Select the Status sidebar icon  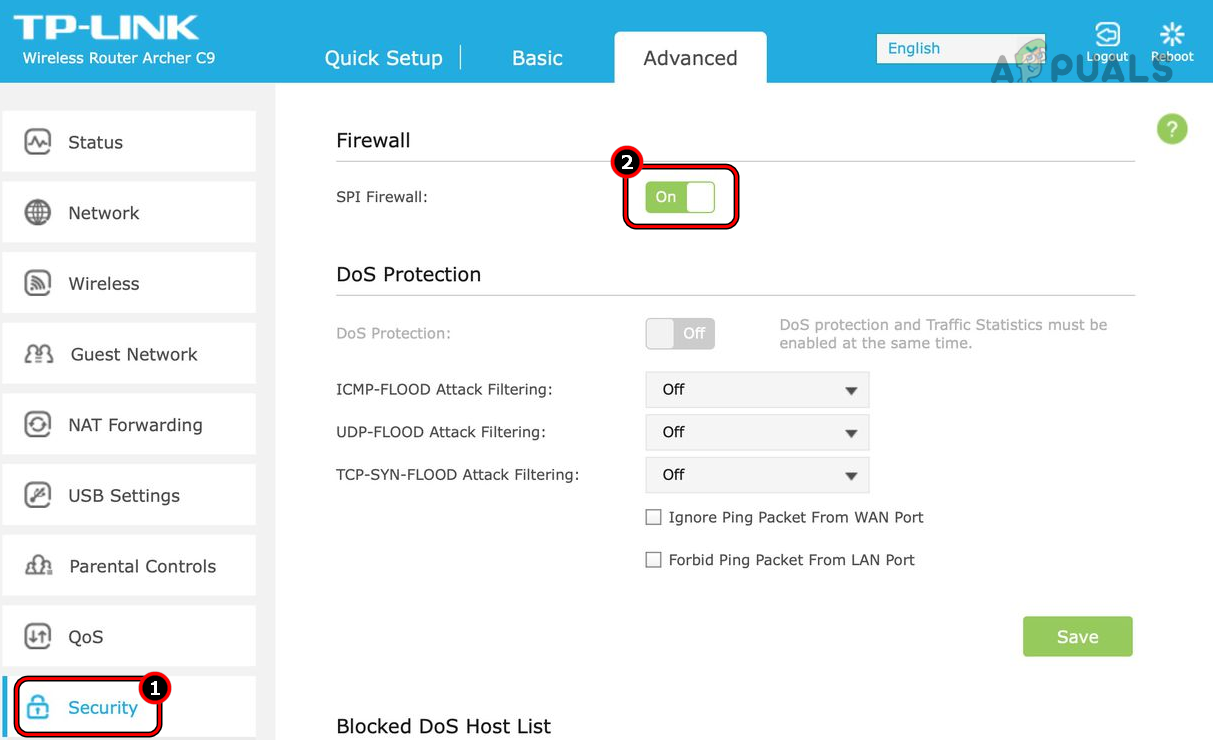[x=37, y=142]
